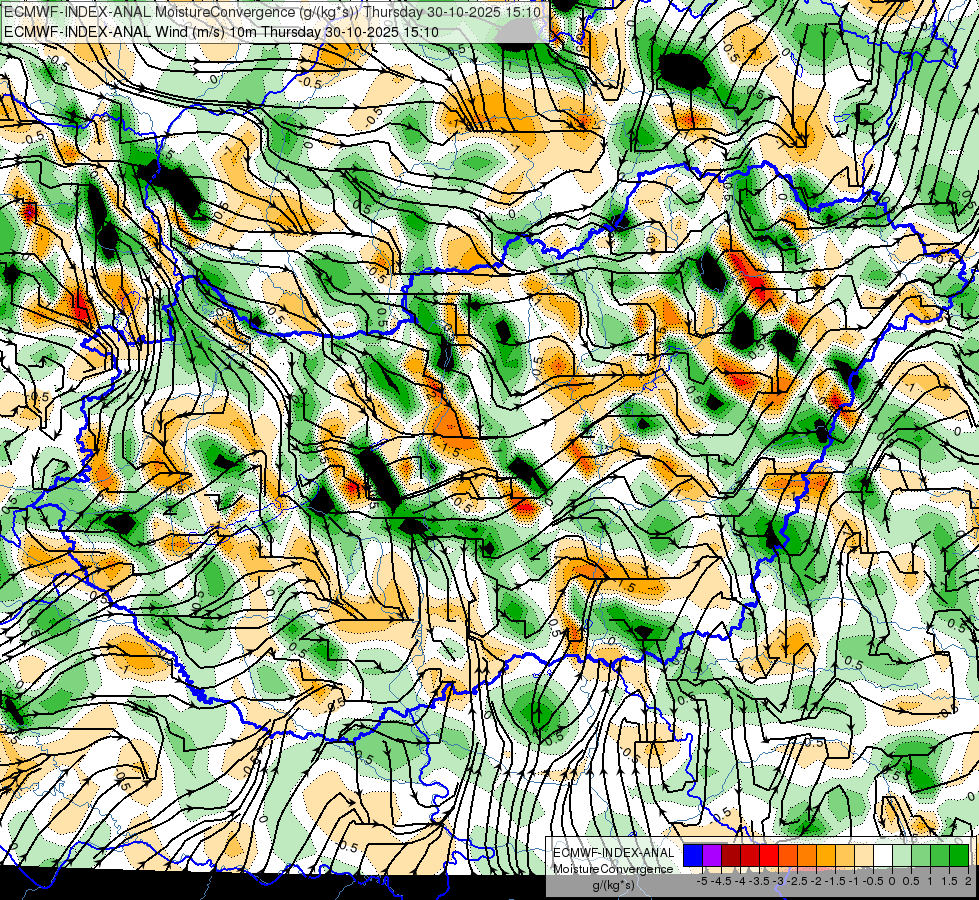Click the MoistureConvergence title line at the top
The image size is (979, 900).
click(273, 11)
